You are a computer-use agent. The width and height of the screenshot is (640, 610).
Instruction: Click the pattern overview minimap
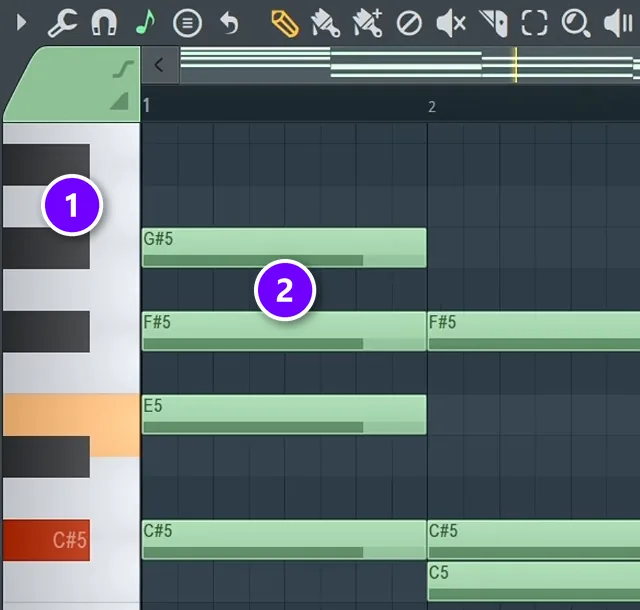pyautogui.click(x=410, y=65)
